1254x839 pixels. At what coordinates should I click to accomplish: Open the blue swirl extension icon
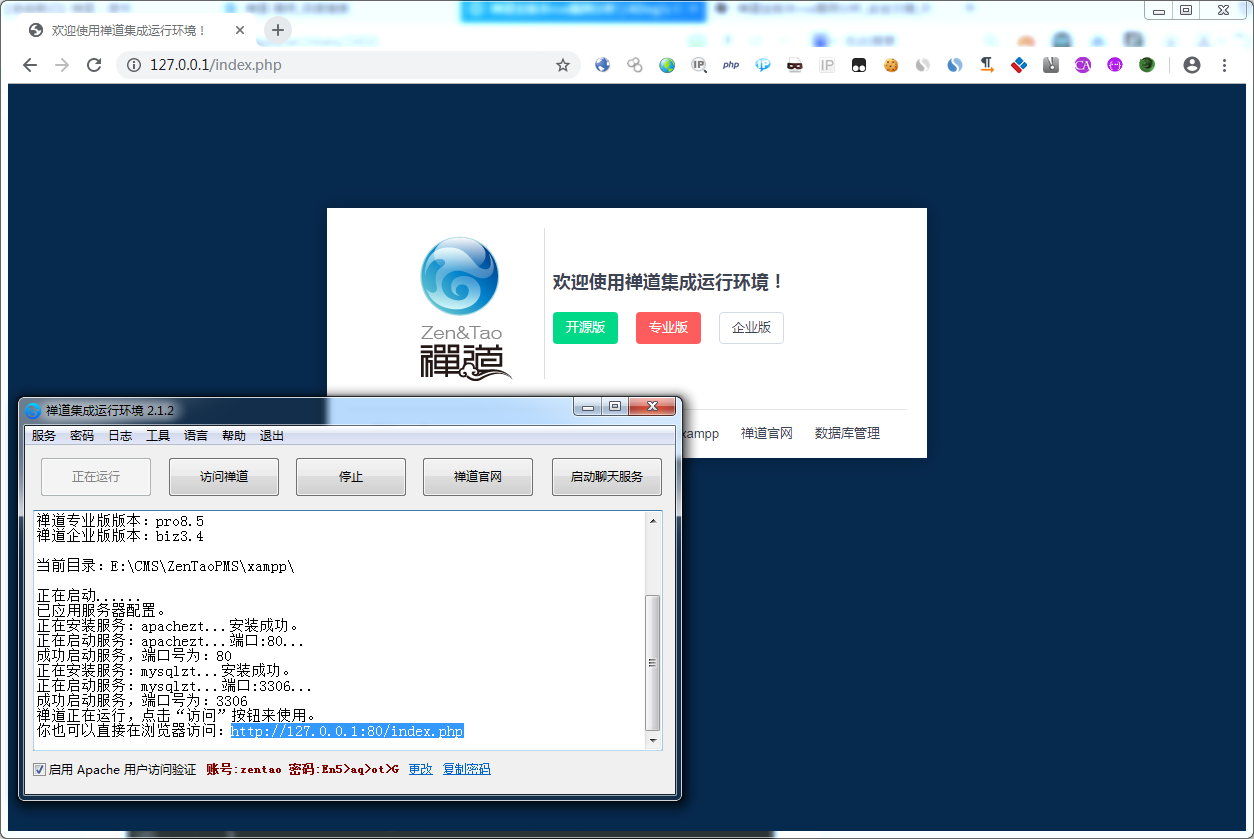(955, 65)
